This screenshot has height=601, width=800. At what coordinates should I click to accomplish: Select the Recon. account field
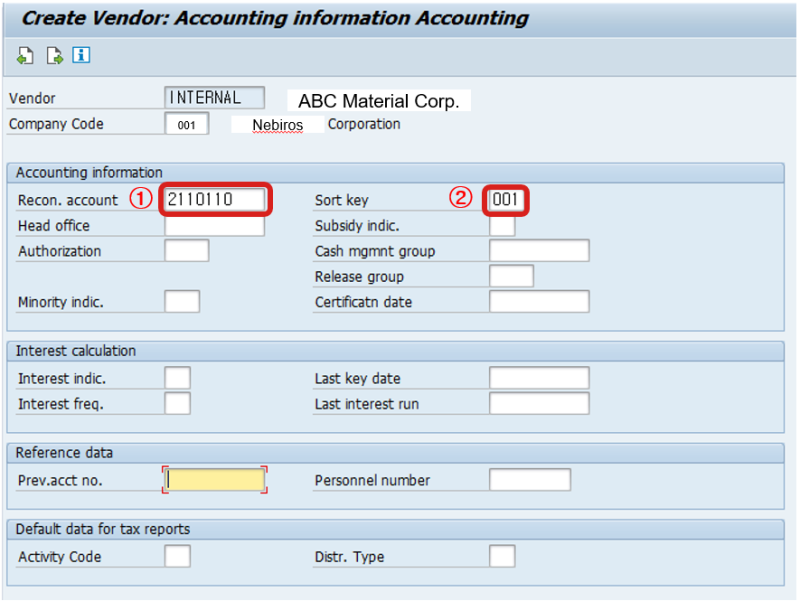click(x=215, y=199)
